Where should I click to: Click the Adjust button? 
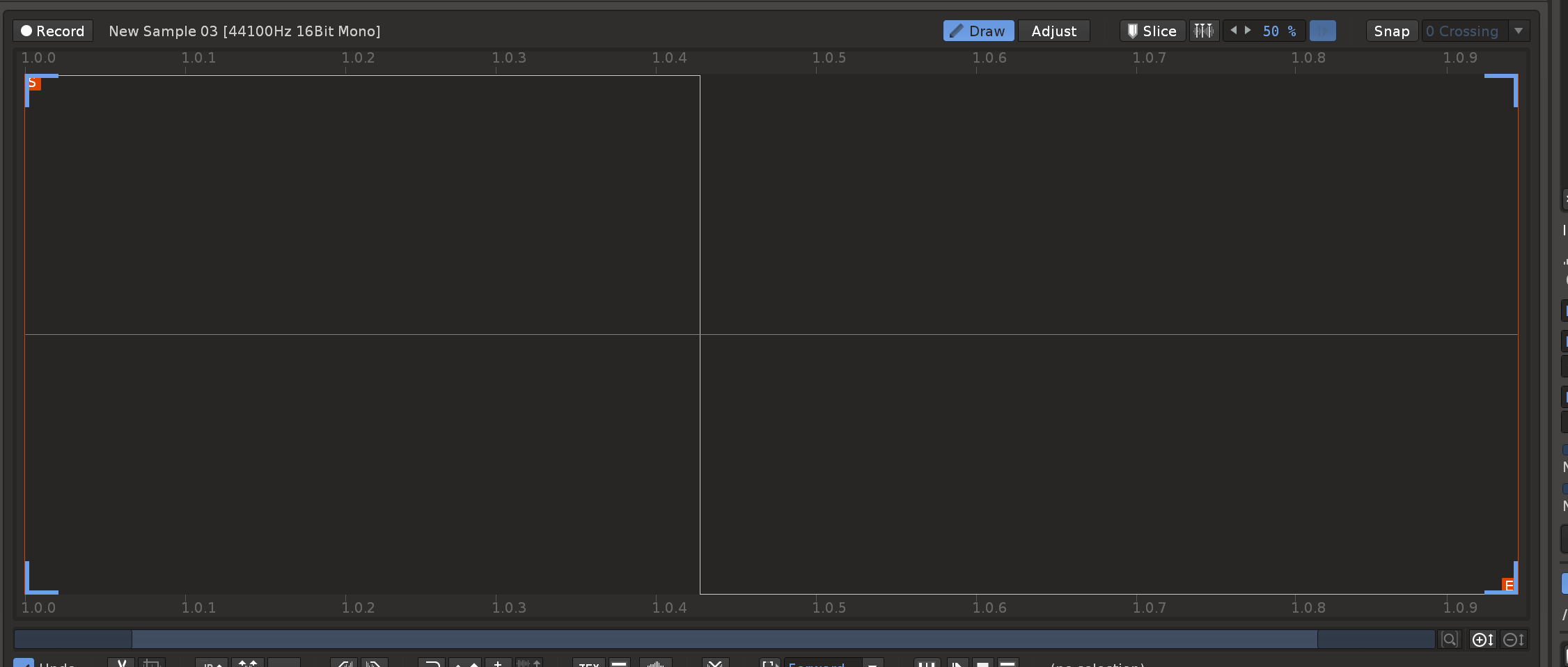pyautogui.click(x=1053, y=31)
